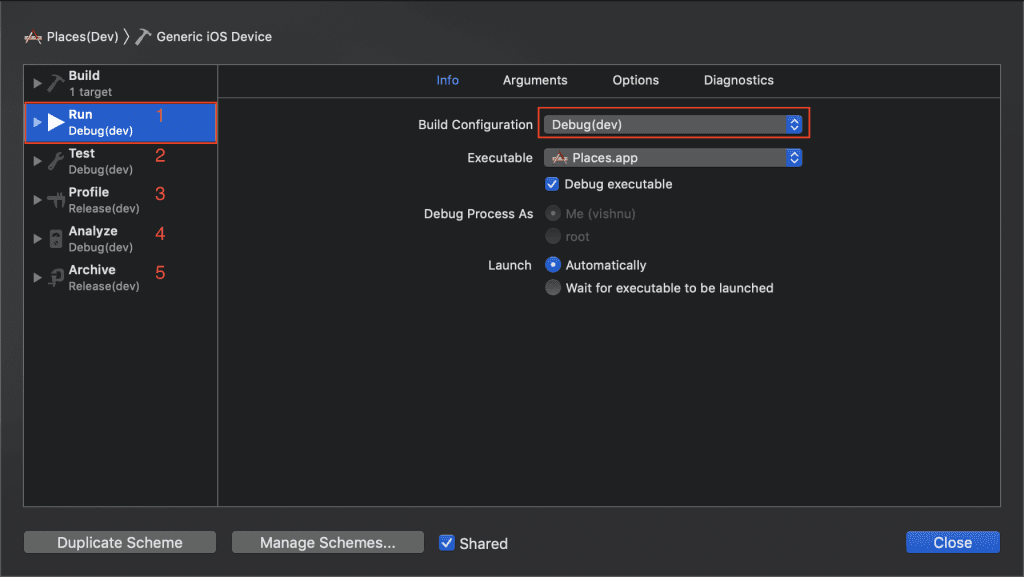Click the 'Build Configuration' label
The image size is (1024, 577).
pyautogui.click(x=475, y=125)
